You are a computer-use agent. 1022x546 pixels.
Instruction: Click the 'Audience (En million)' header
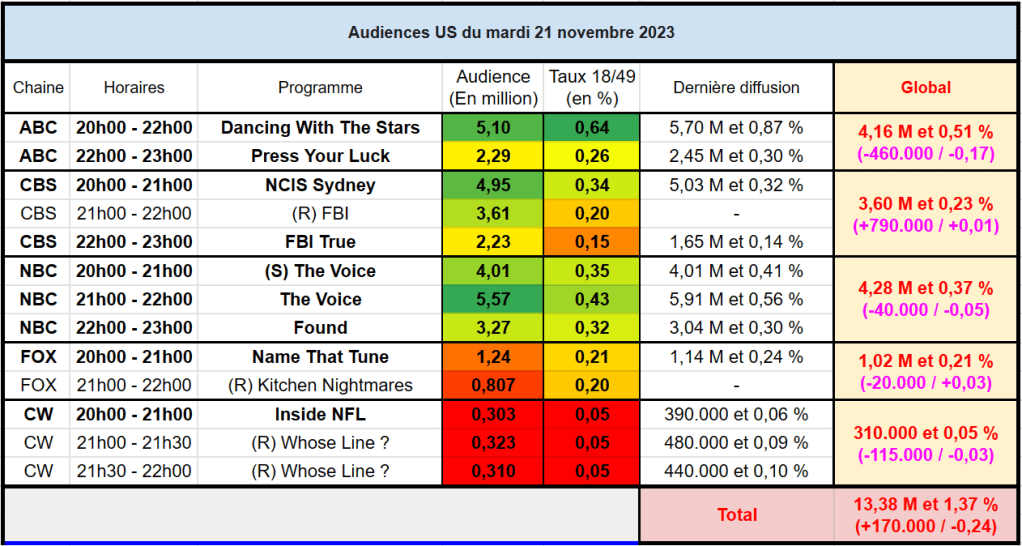[493, 88]
